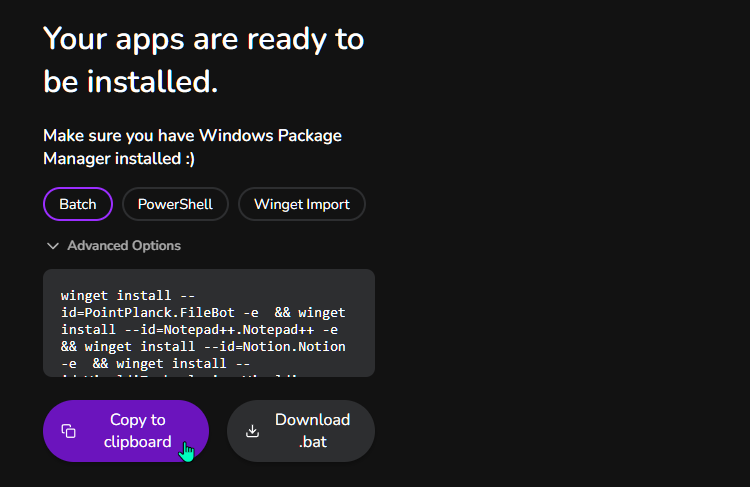Click the "Manager installed :)" text line
The width and height of the screenshot is (750, 487).
pyautogui.click(x=119, y=159)
